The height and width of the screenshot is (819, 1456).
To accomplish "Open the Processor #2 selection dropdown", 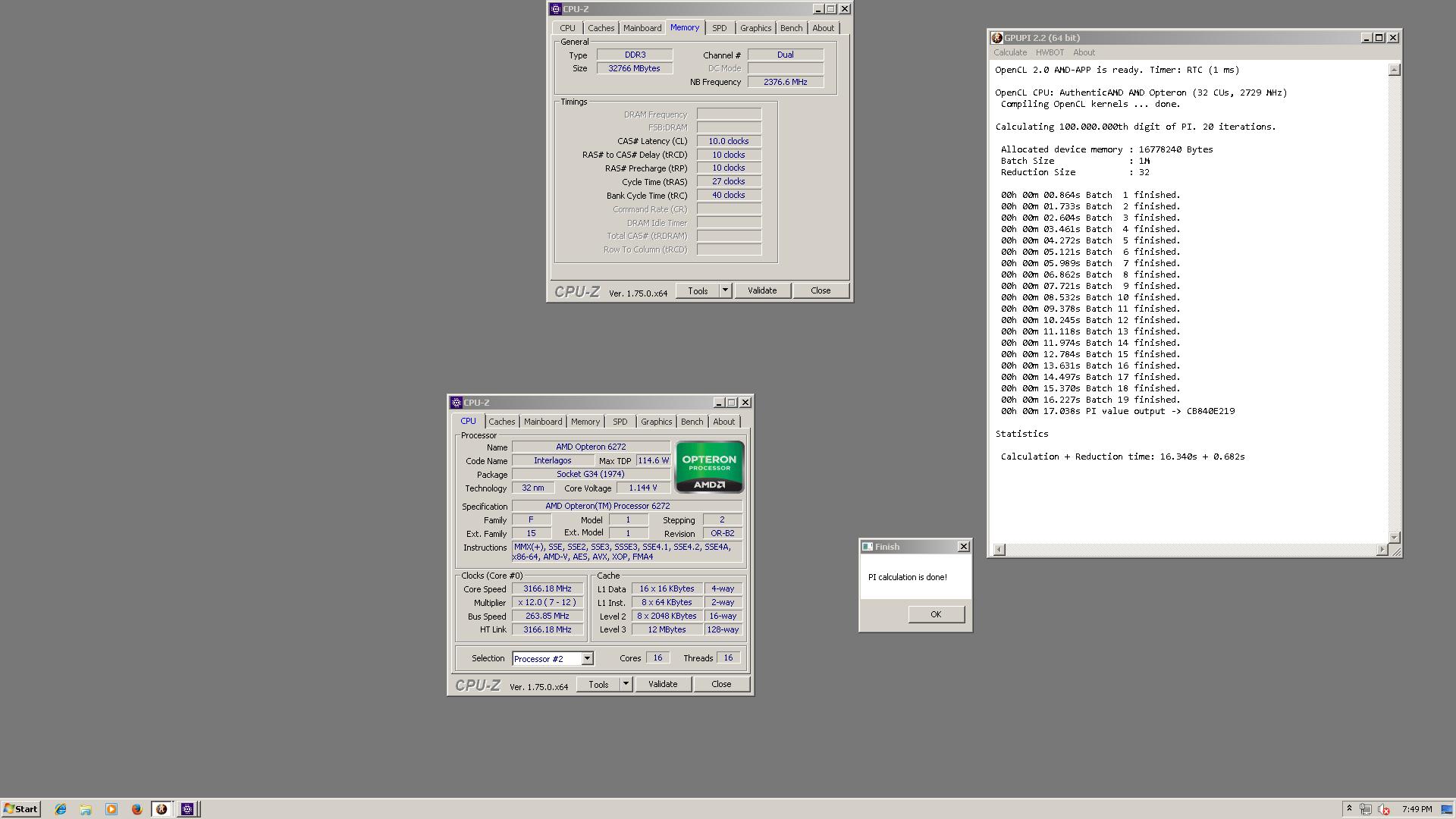I will point(587,659).
